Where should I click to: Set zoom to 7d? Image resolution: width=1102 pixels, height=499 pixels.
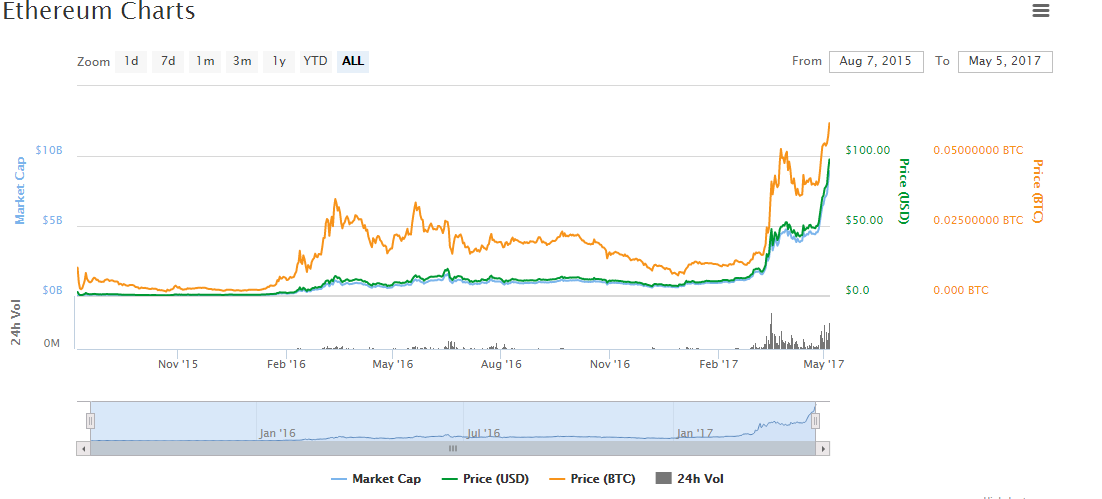point(168,61)
